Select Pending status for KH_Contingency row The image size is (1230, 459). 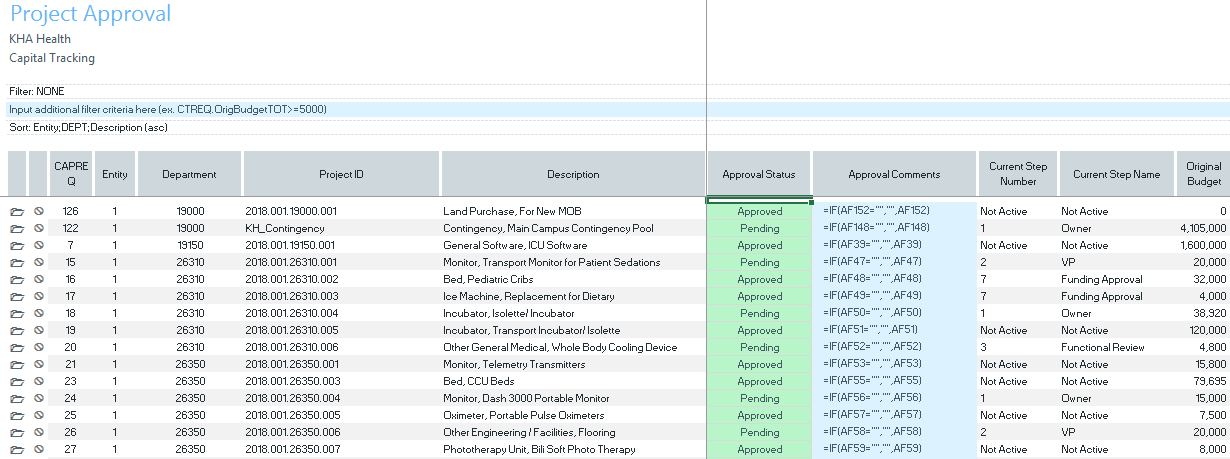[759, 229]
